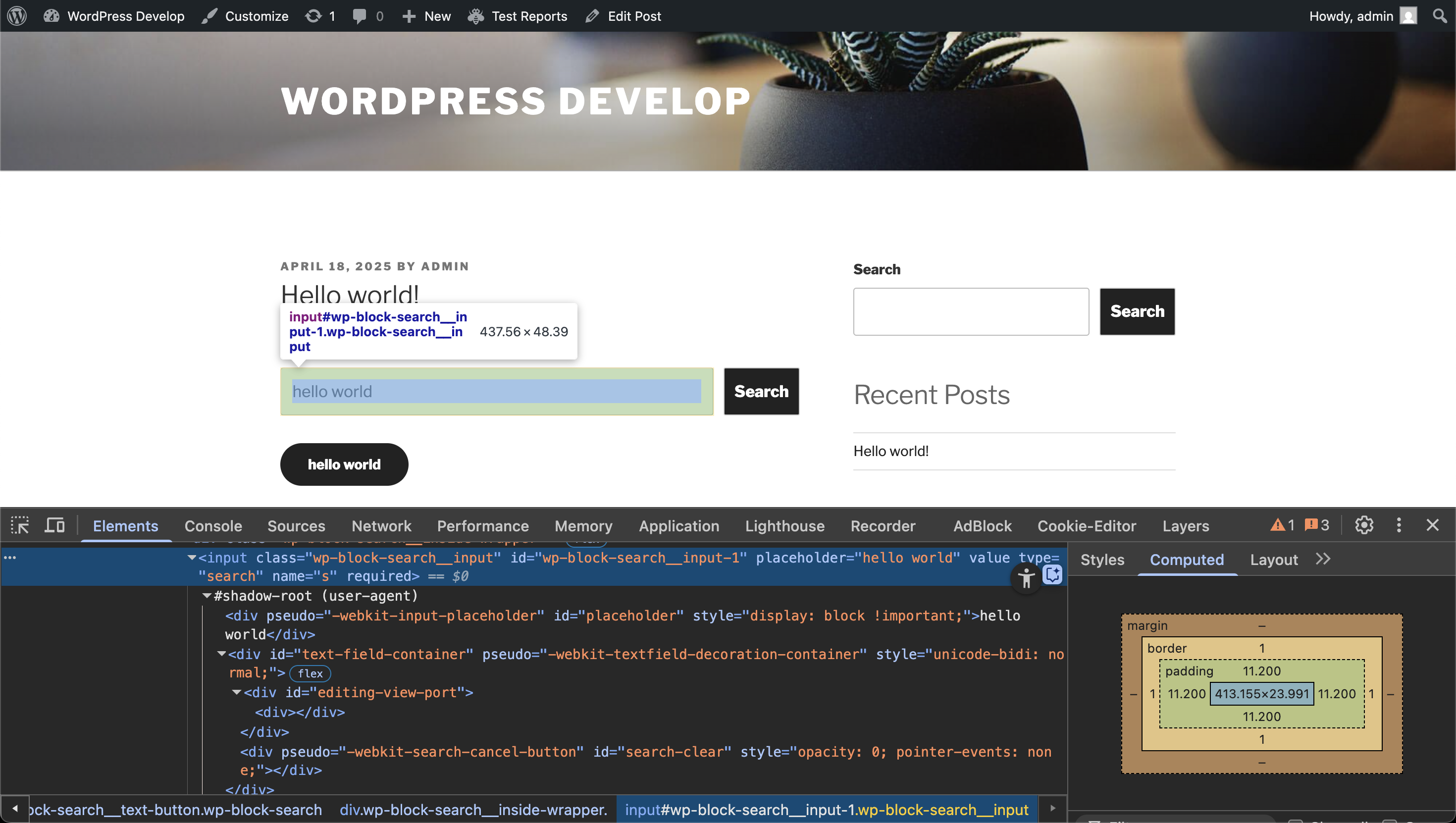The width and height of the screenshot is (1456, 823).
Task: Collapse the #shadow-root node
Action: tap(207, 596)
